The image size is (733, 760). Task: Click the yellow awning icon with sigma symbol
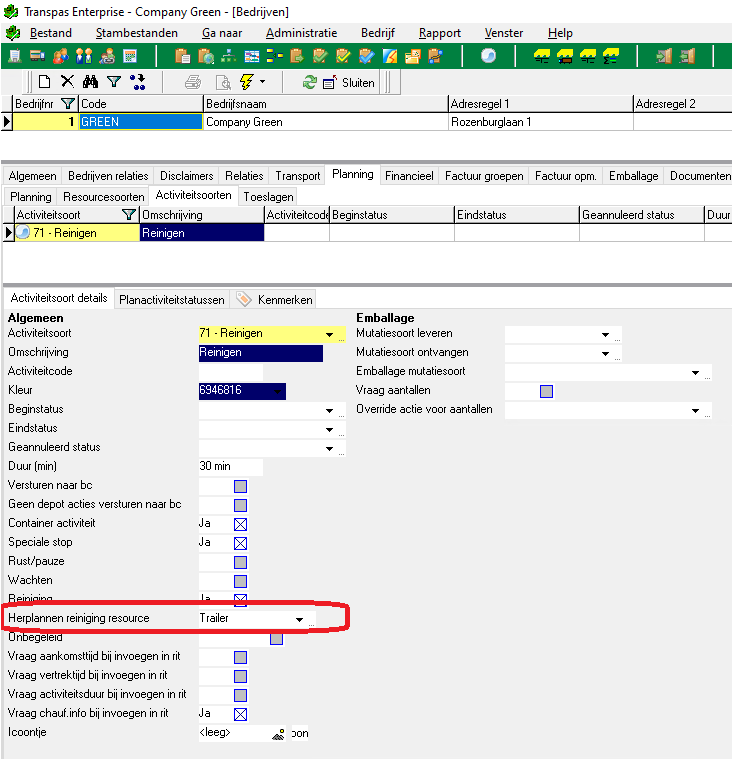(611, 57)
